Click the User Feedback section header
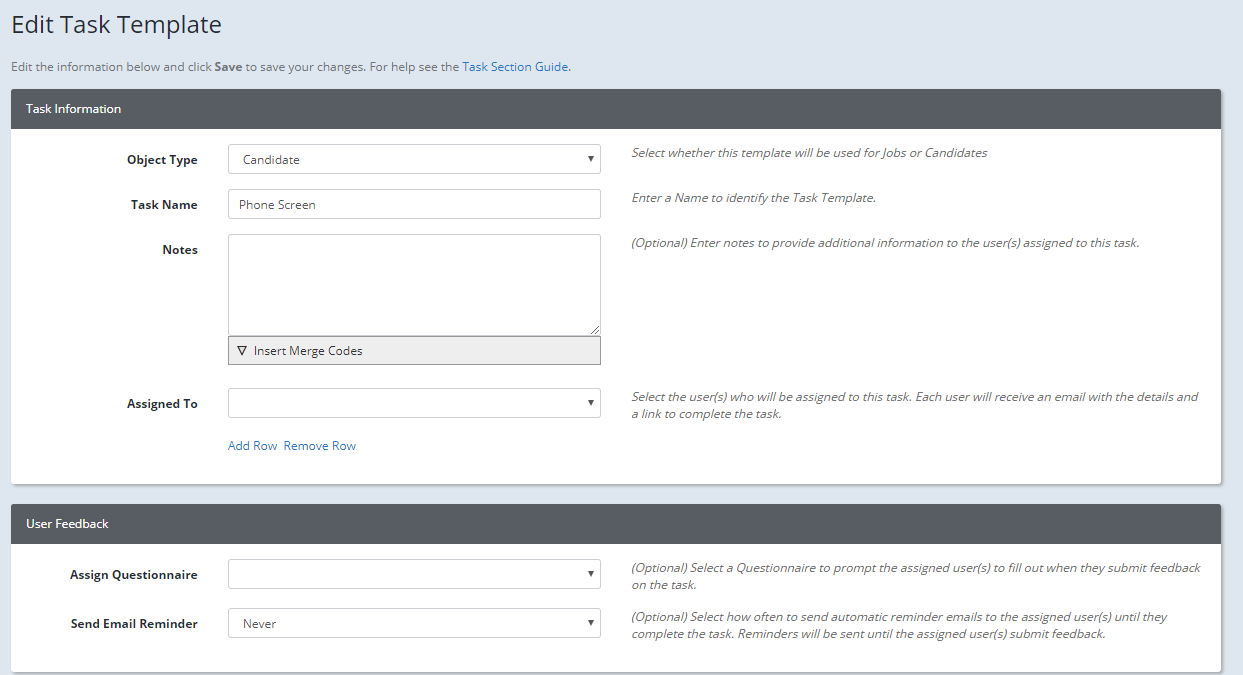Viewport: 1243px width, 675px height. click(x=67, y=523)
